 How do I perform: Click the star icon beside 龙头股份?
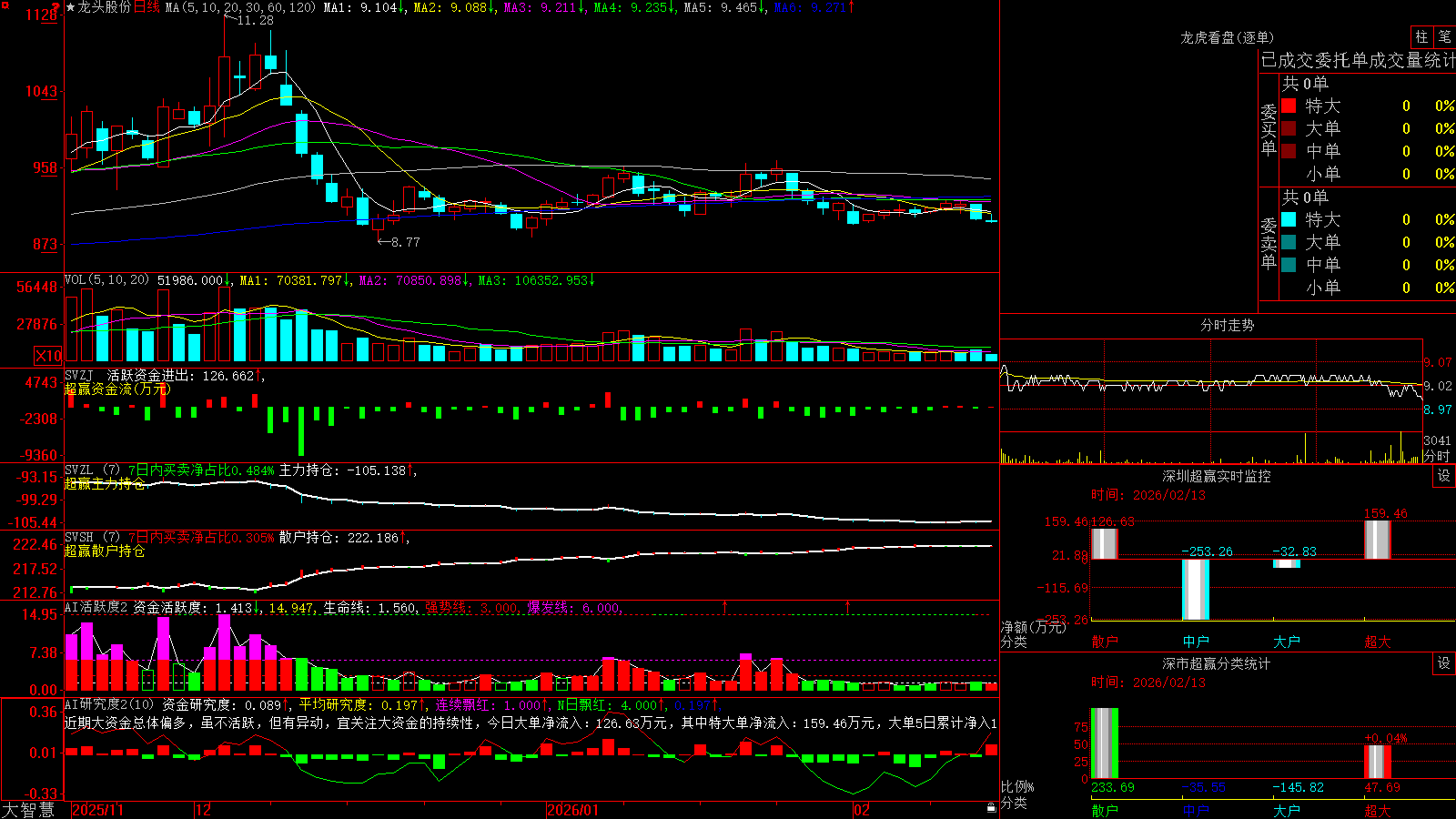(71, 7)
